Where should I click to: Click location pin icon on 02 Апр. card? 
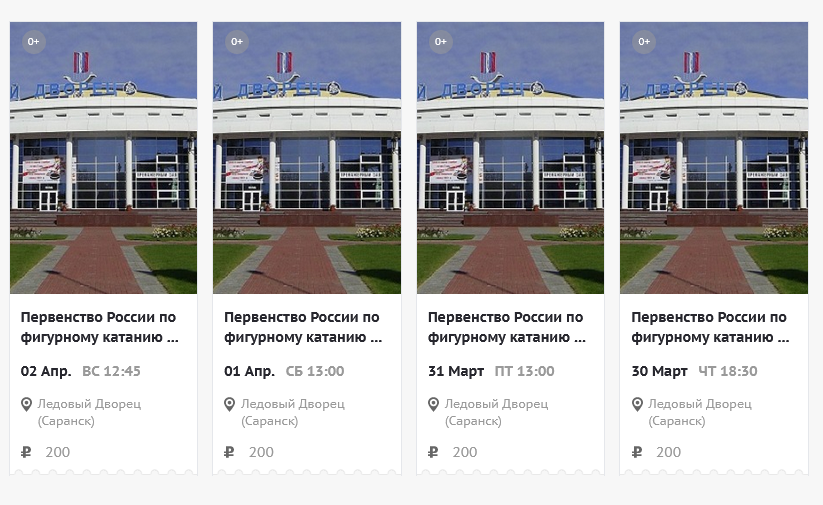[26, 404]
